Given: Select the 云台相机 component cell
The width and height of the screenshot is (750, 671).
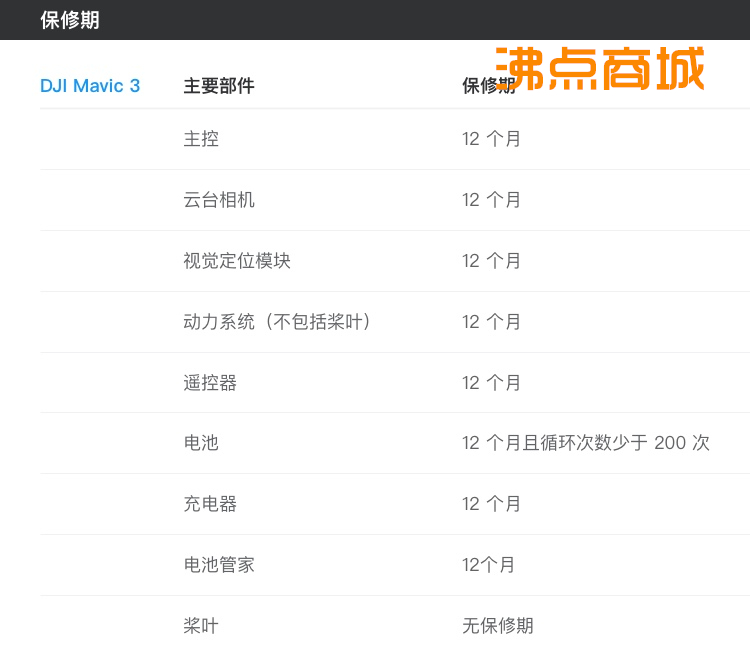Looking at the screenshot, I should [219, 200].
